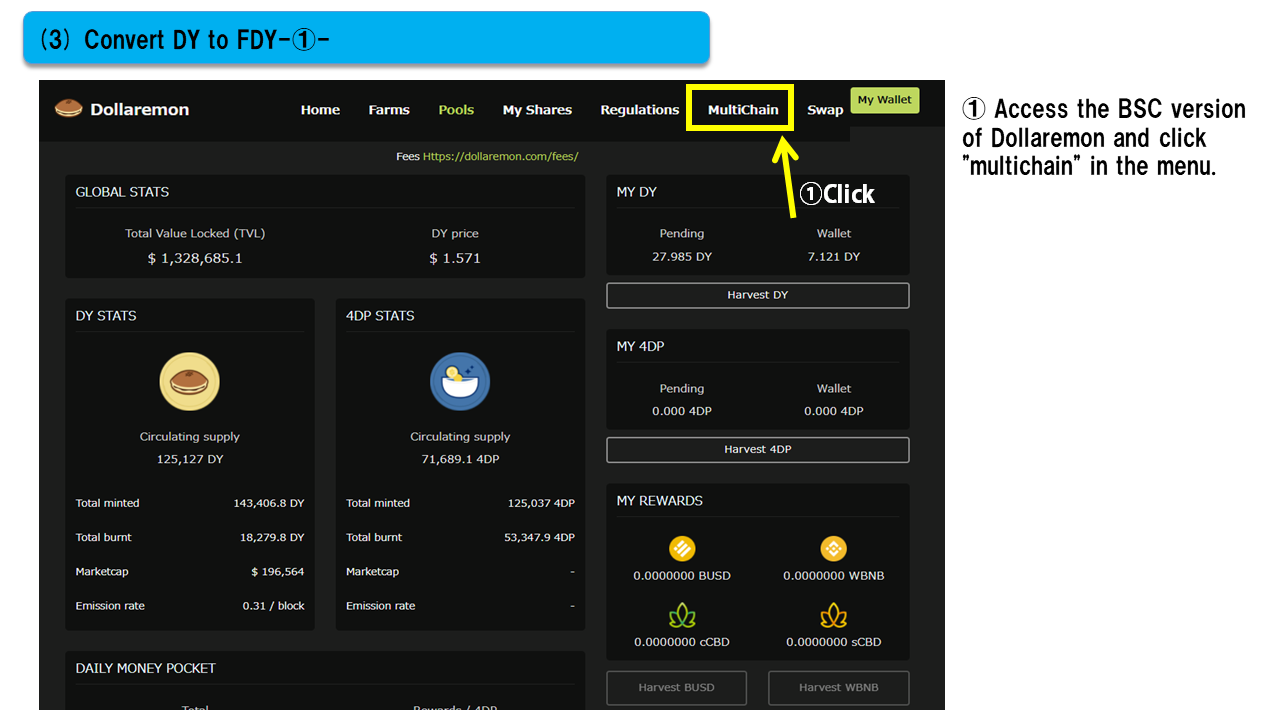This screenshot has height=720, width=1280.
Task: Click MultiChain in the top menu
Action: point(743,110)
